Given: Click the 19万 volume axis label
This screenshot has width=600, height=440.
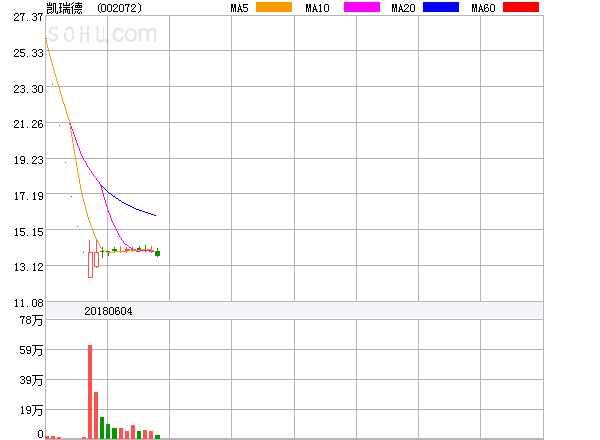Looking at the screenshot, I should tap(31, 410).
